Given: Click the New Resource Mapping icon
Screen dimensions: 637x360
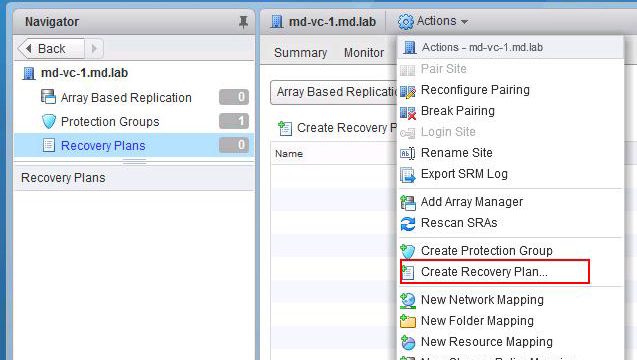Looking at the screenshot, I should 408,343.
